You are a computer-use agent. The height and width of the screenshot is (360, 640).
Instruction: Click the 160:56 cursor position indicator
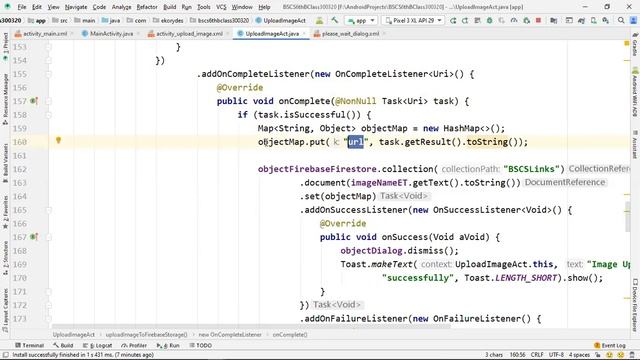coord(517,355)
